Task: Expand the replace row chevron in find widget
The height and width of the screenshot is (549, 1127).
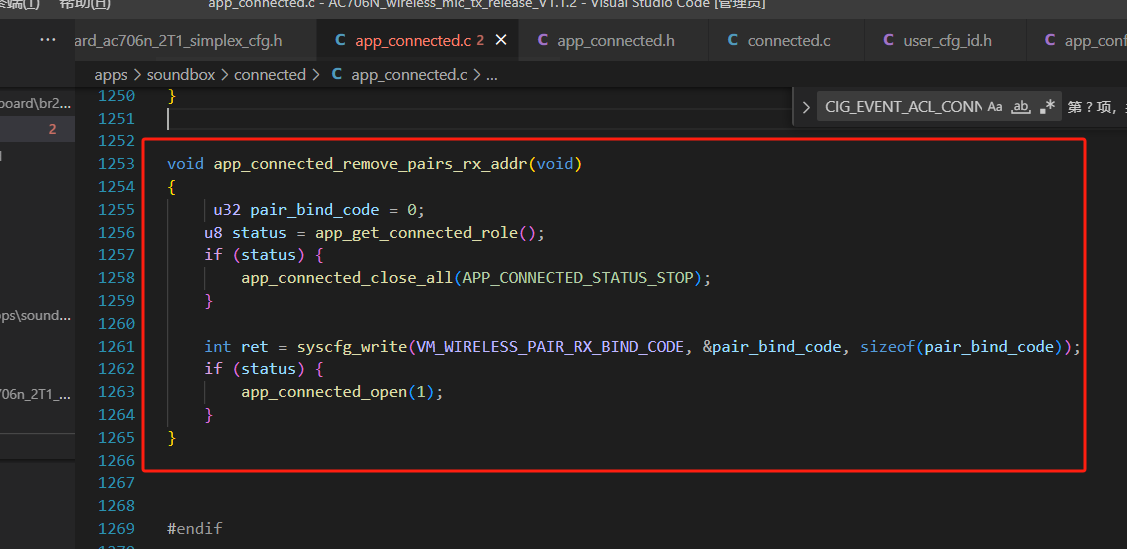Action: tap(806, 108)
